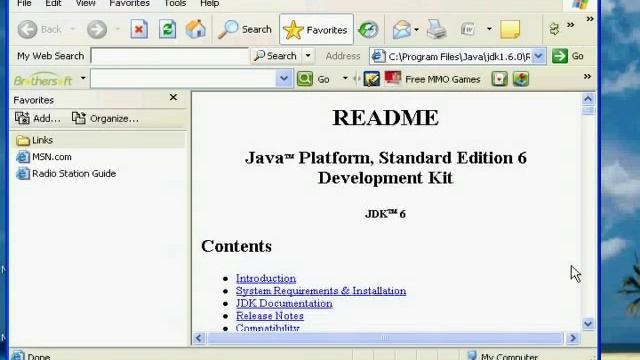Open the Brothersoft logo dropdown arrow
This screenshot has height=360, width=640.
click(x=83, y=78)
